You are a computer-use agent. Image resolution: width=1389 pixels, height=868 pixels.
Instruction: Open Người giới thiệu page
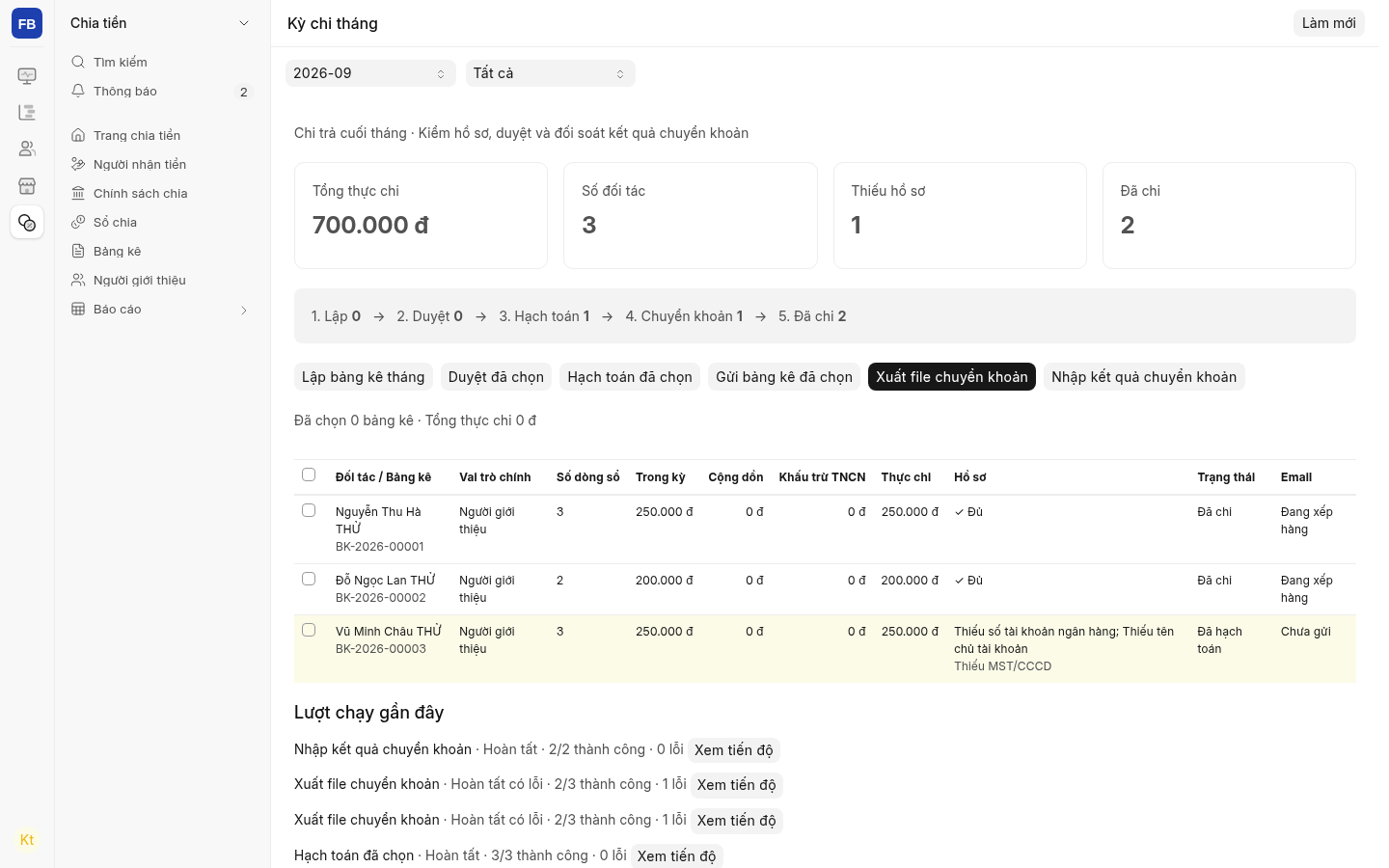click(x=162, y=280)
